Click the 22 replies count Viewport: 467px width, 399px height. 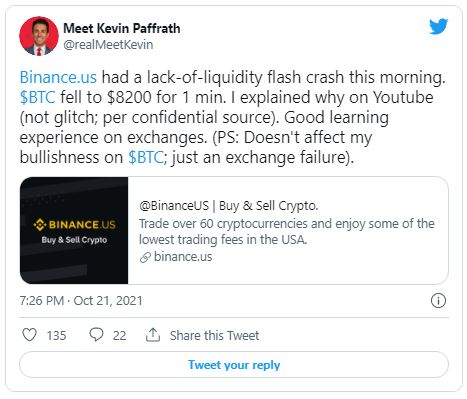tap(119, 335)
